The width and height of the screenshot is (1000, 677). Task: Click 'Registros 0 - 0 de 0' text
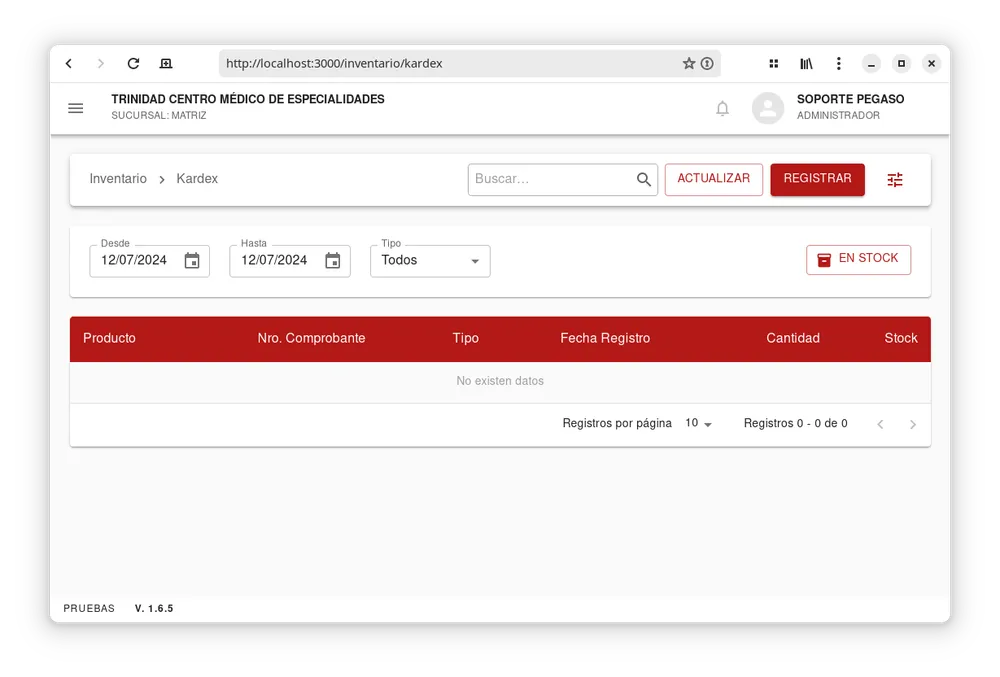click(795, 423)
